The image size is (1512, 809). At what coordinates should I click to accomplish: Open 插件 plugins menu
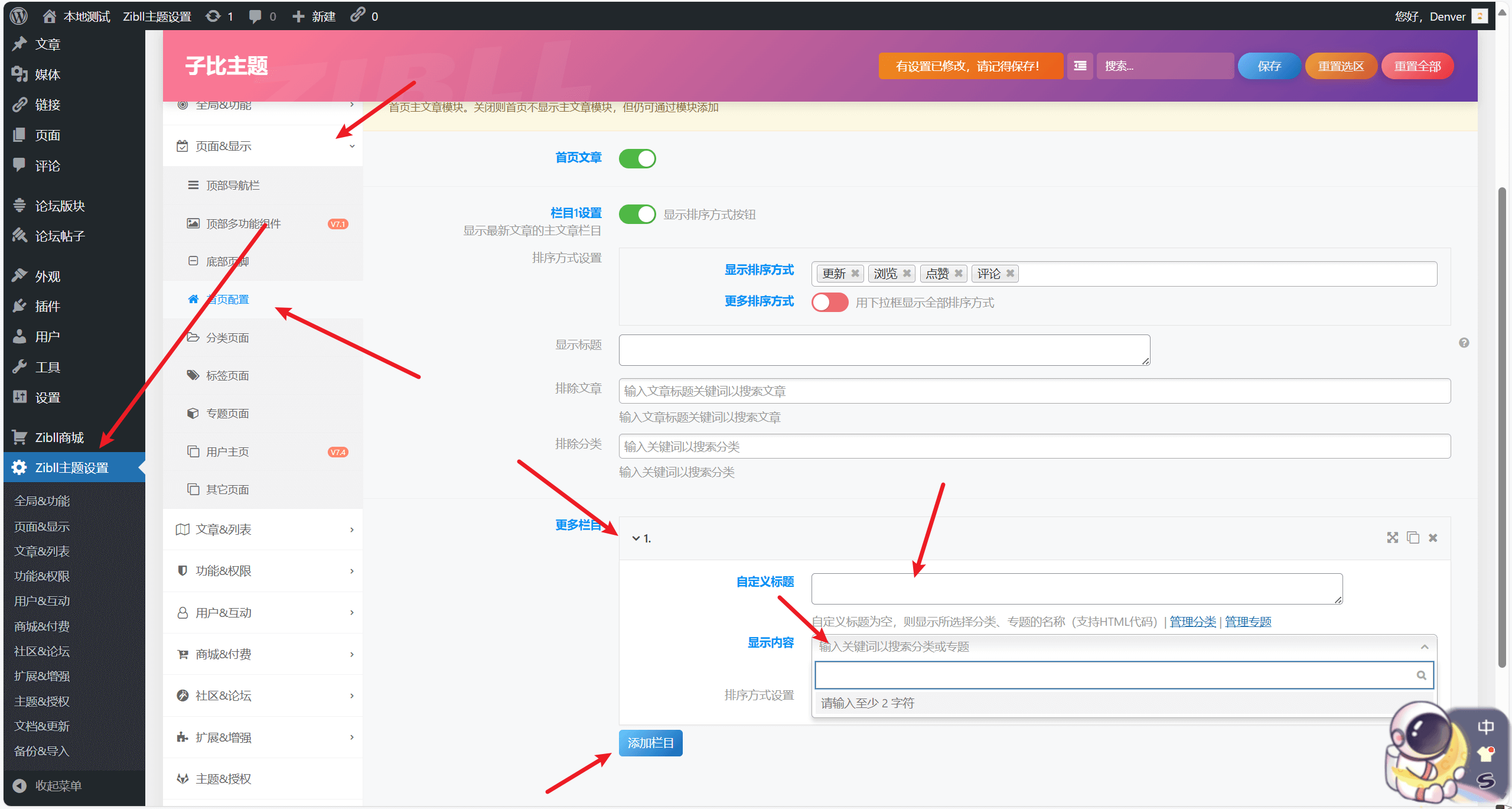(x=74, y=306)
